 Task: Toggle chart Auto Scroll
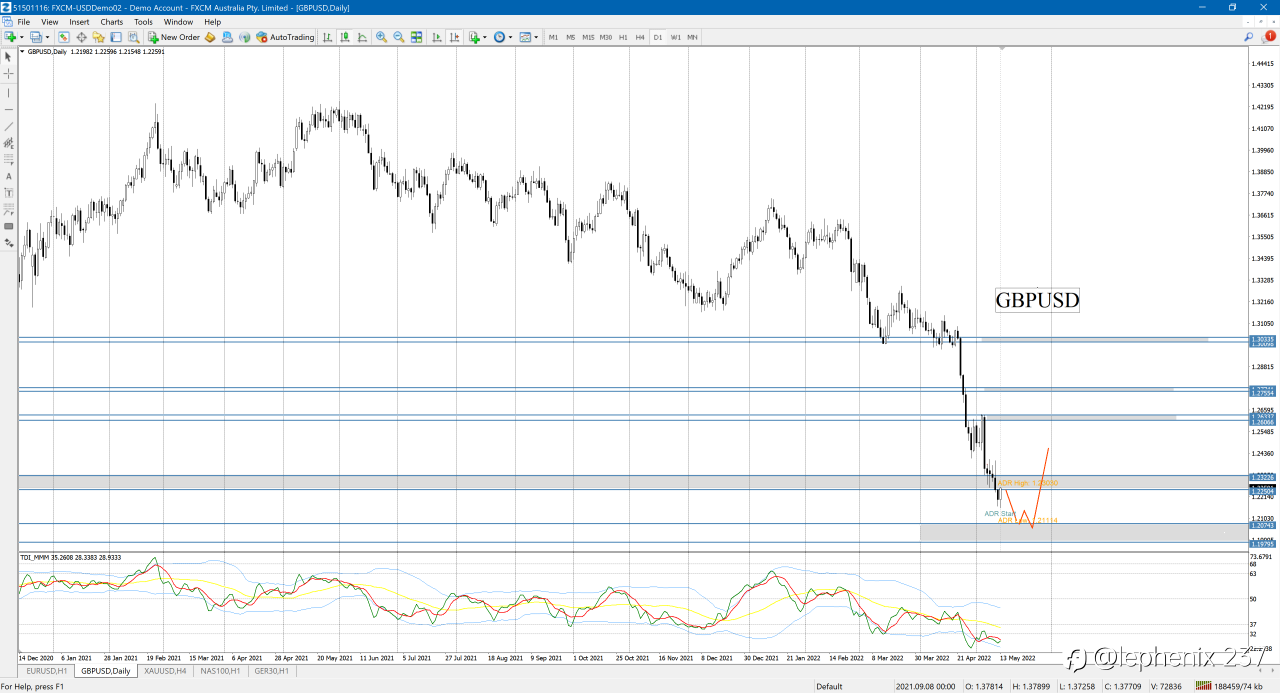click(437, 37)
